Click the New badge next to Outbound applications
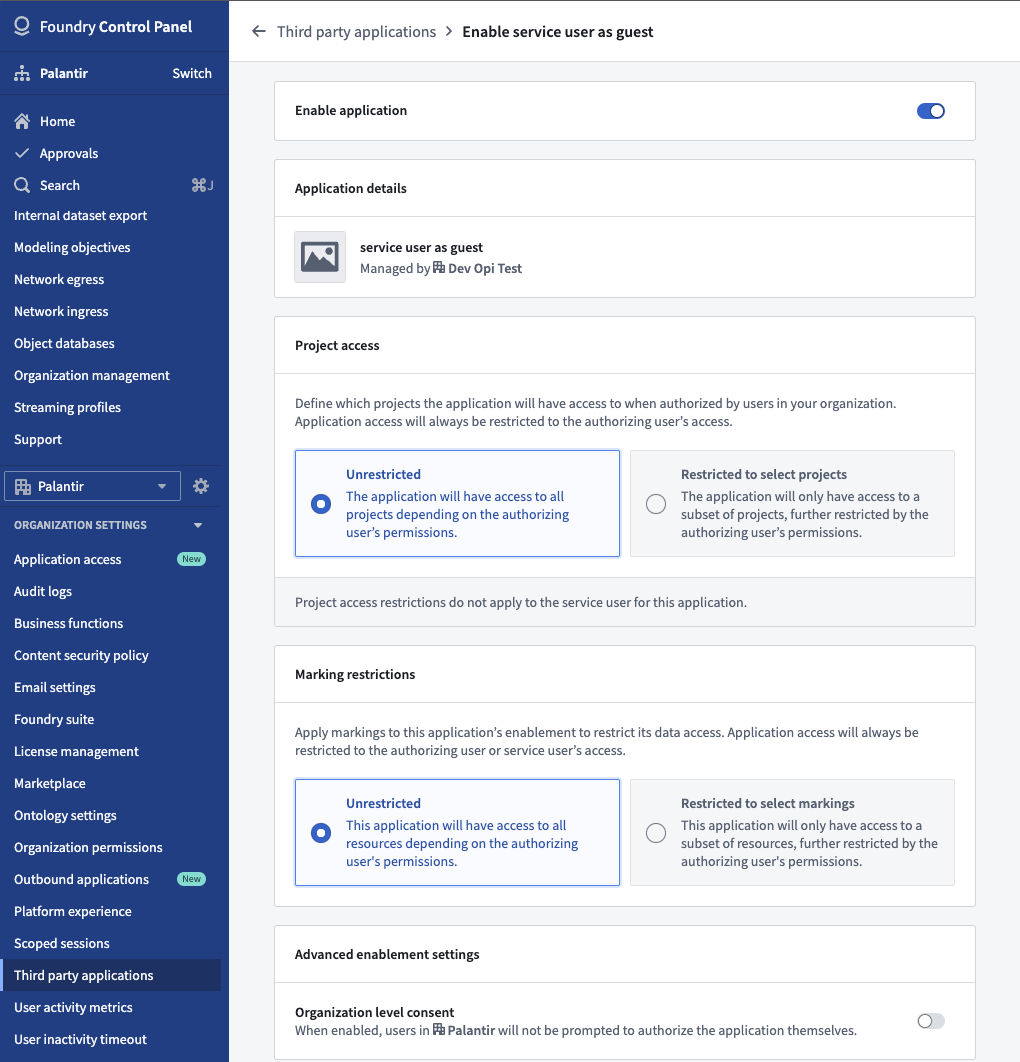 pos(191,879)
